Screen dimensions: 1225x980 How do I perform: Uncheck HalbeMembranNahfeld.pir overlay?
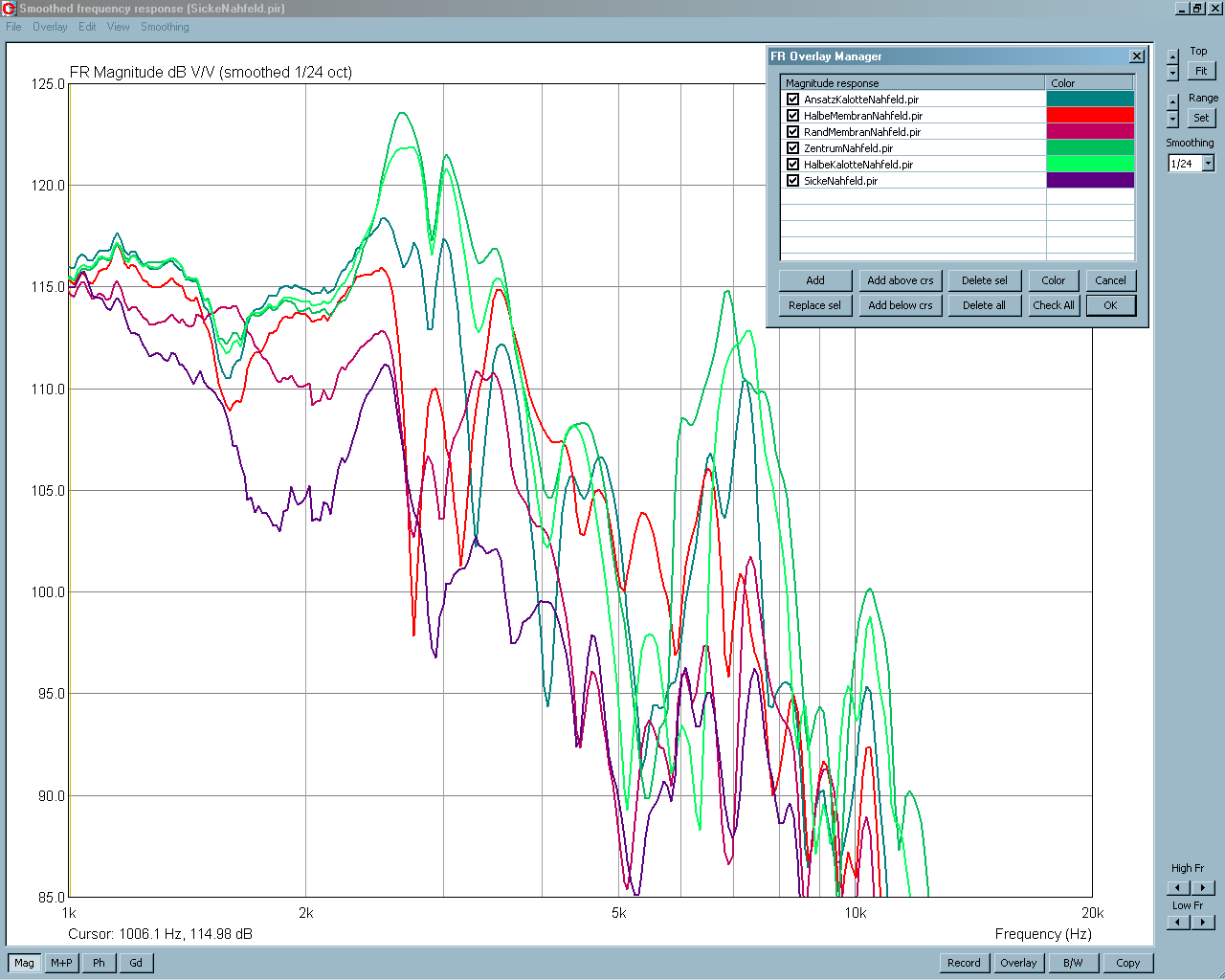click(x=792, y=116)
